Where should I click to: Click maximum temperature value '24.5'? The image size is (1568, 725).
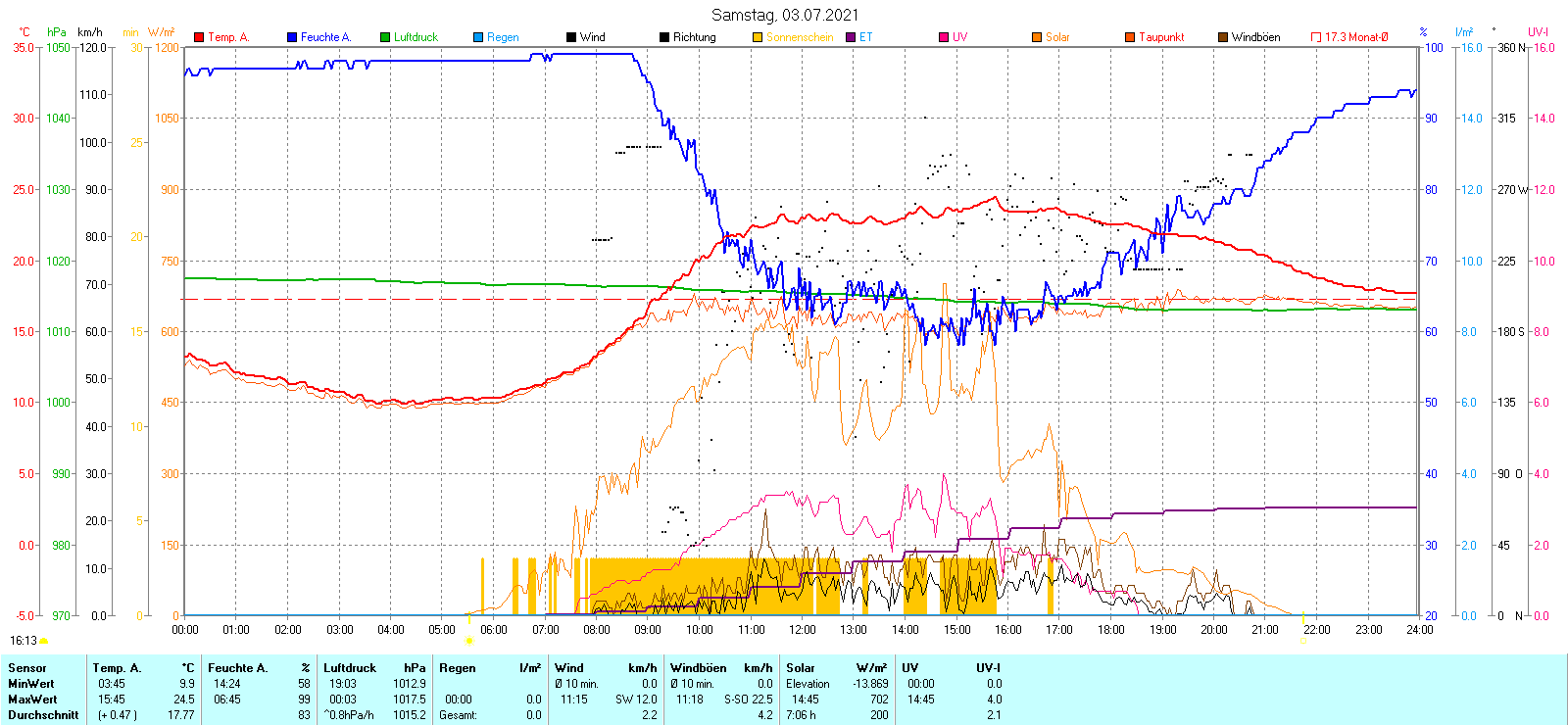pyautogui.click(x=184, y=700)
